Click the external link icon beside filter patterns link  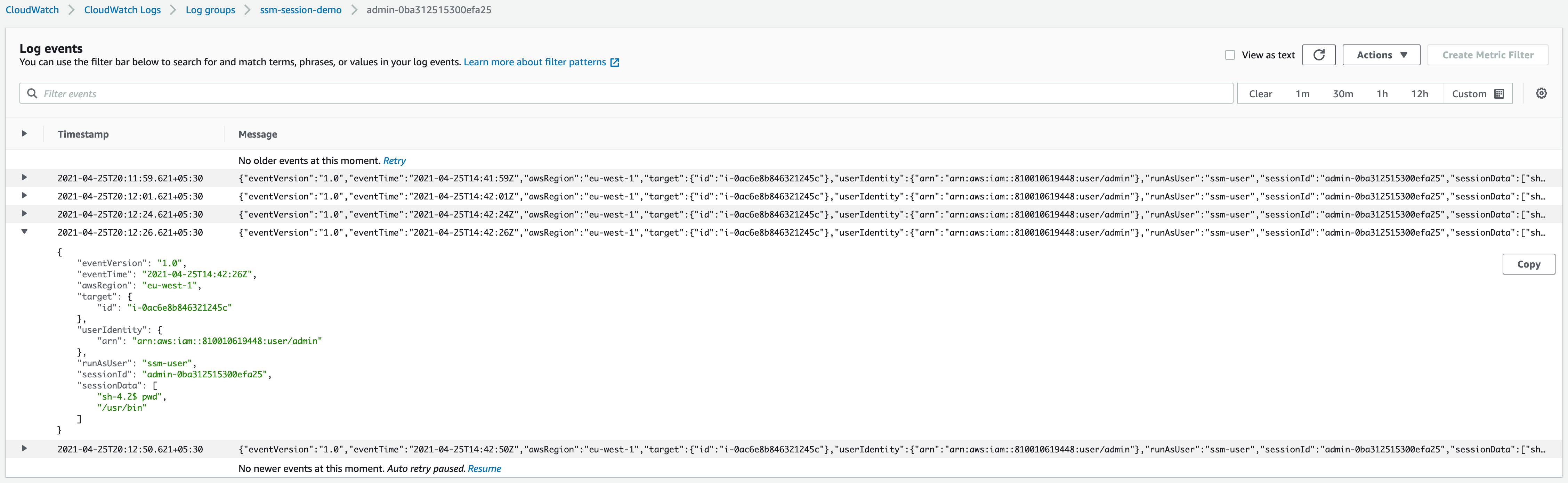coord(615,62)
